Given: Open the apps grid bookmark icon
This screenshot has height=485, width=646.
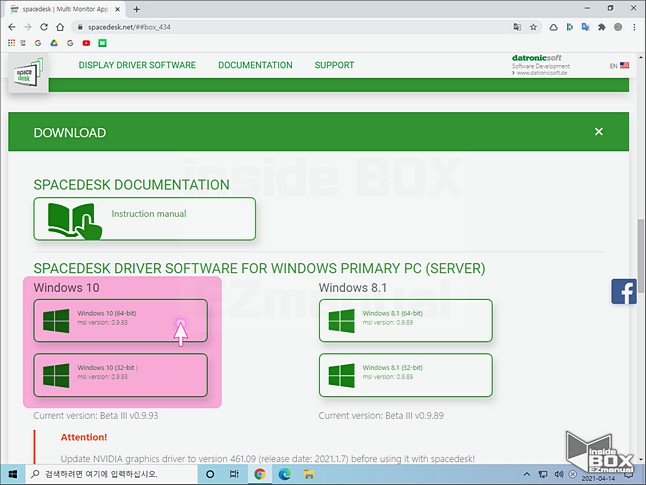Looking at the screenshot, I should pyautogui.click(x=12, y=43).
